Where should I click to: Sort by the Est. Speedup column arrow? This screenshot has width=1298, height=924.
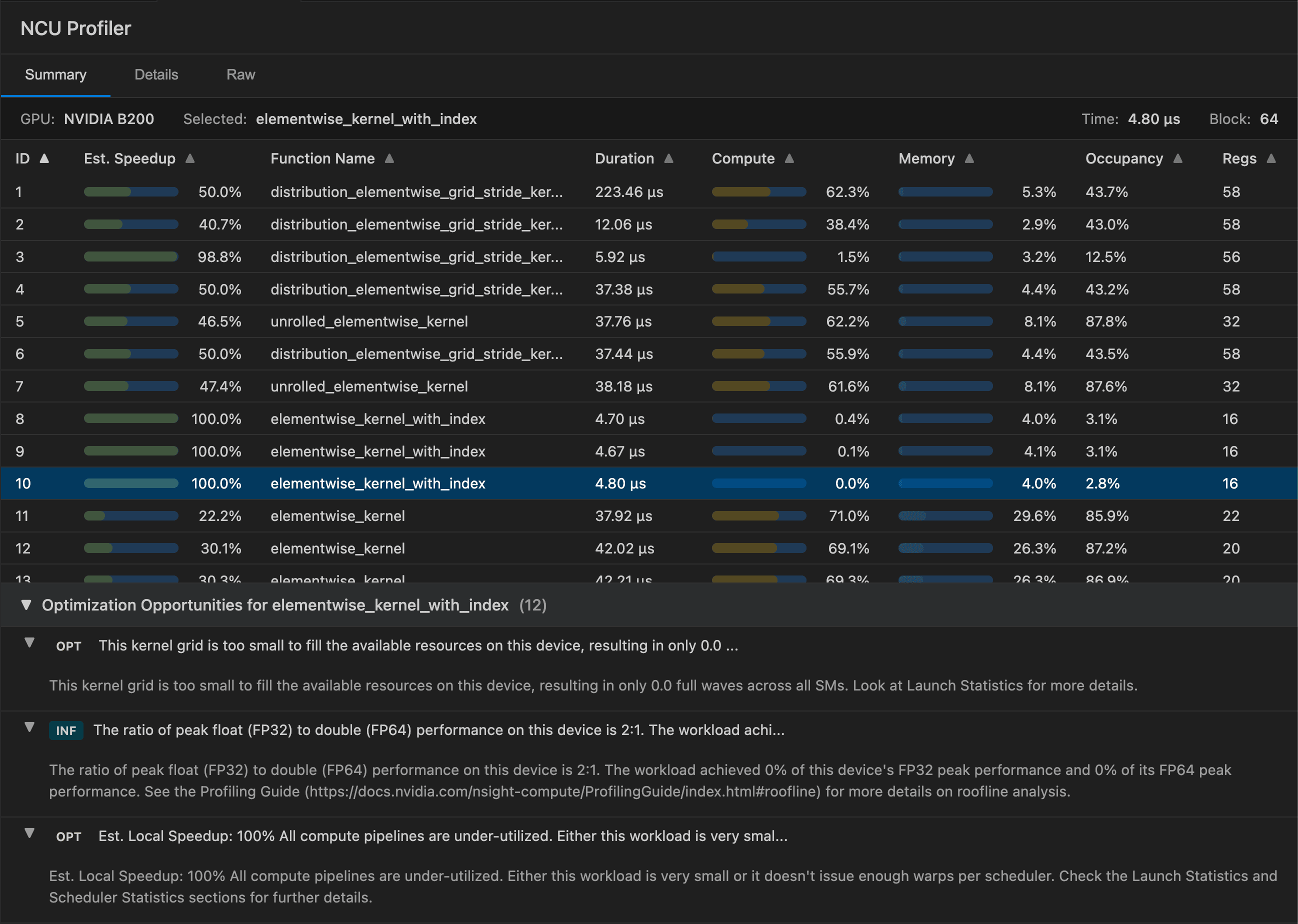tap(190, 158)
